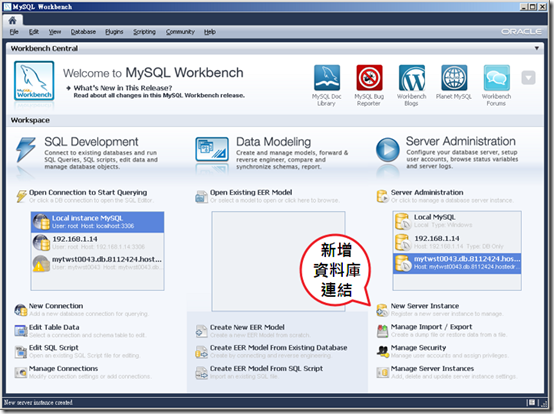Click the Manage Connections icon
554x414 pixels.
click(21, 372)
